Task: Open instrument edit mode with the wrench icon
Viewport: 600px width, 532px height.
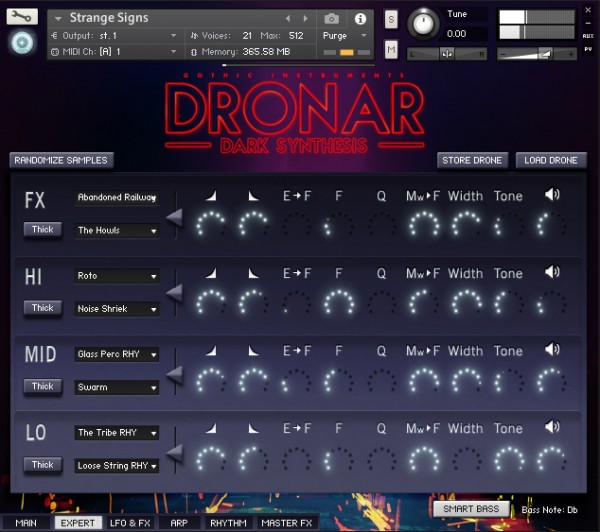Action: point(22,16)
